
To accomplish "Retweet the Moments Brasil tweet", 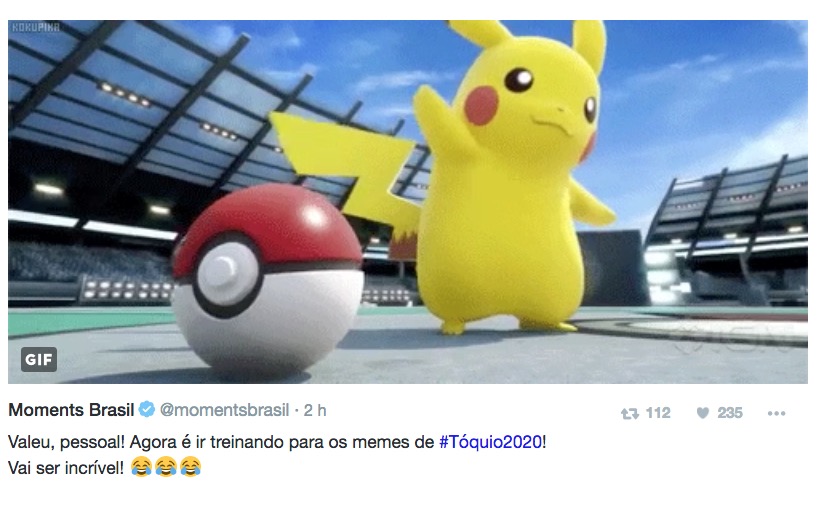I will [x=629, y=414].
